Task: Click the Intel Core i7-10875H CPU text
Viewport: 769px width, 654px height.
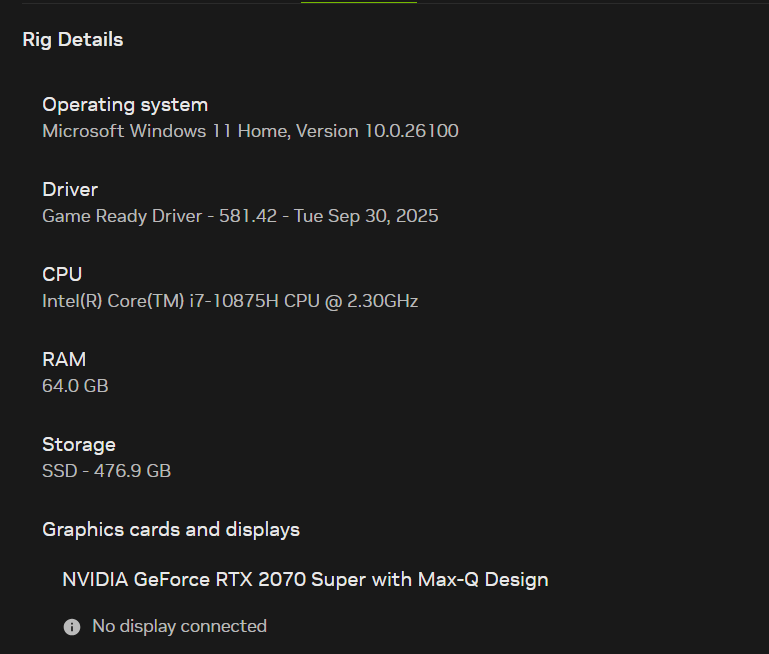Action: pyautogui.click(x=230, y=301)
